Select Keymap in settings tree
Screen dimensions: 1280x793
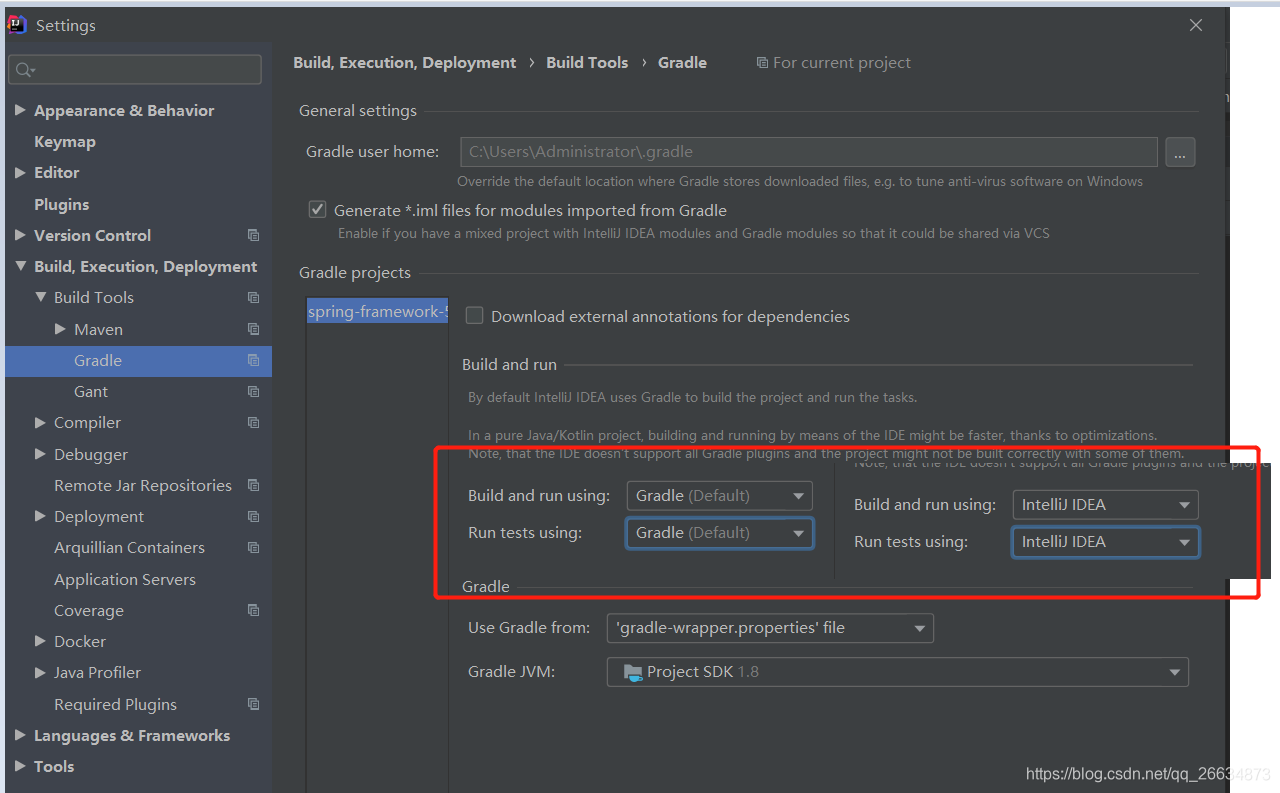(65, 141)
